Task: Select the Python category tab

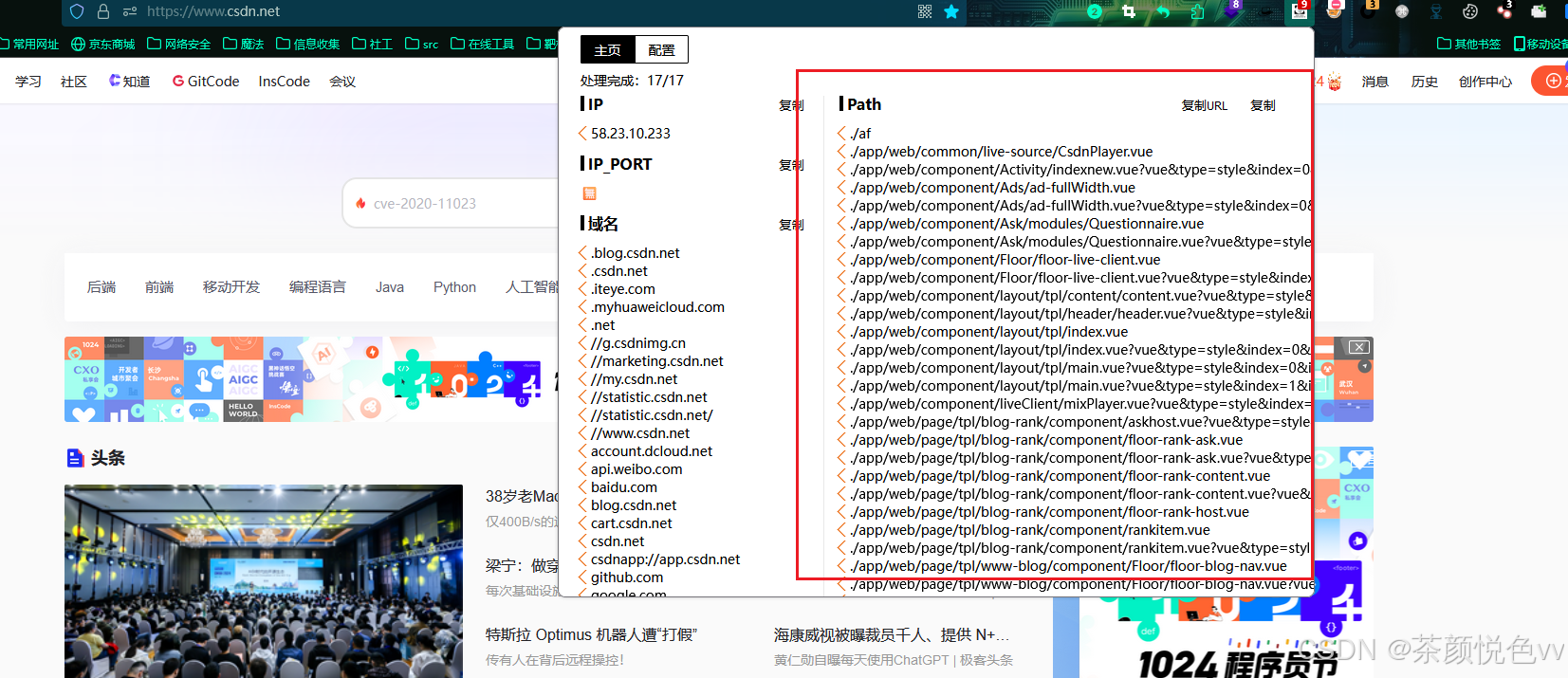Action: tap(455, 287)
